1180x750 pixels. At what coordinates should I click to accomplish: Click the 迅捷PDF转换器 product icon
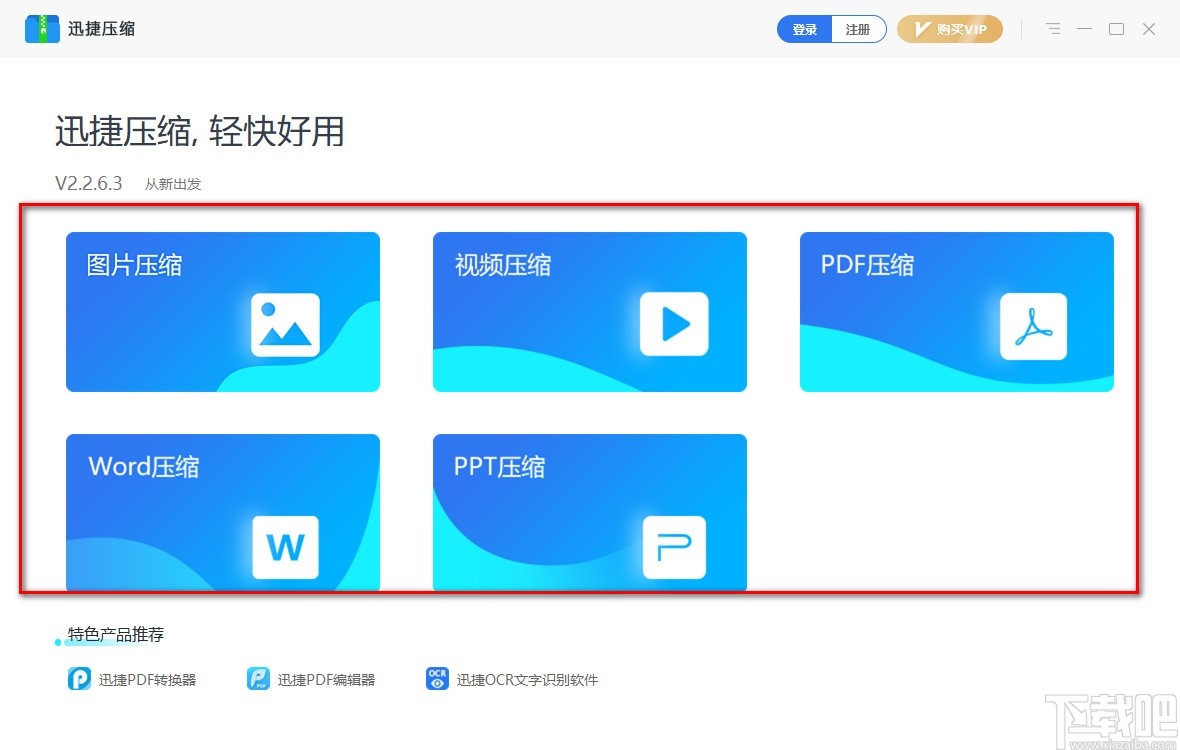[78, 678]
